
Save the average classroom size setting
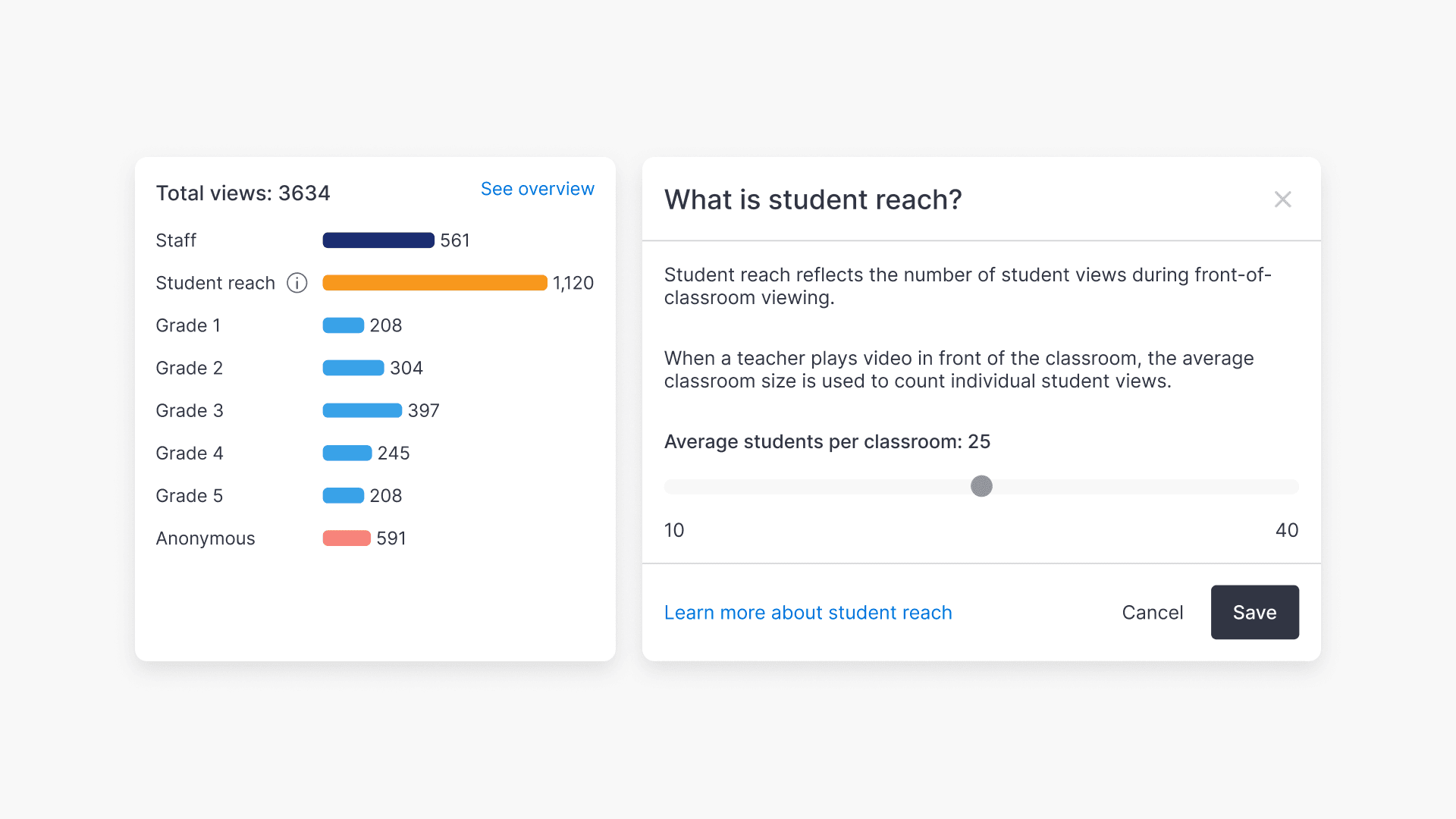click(1254, 612)
